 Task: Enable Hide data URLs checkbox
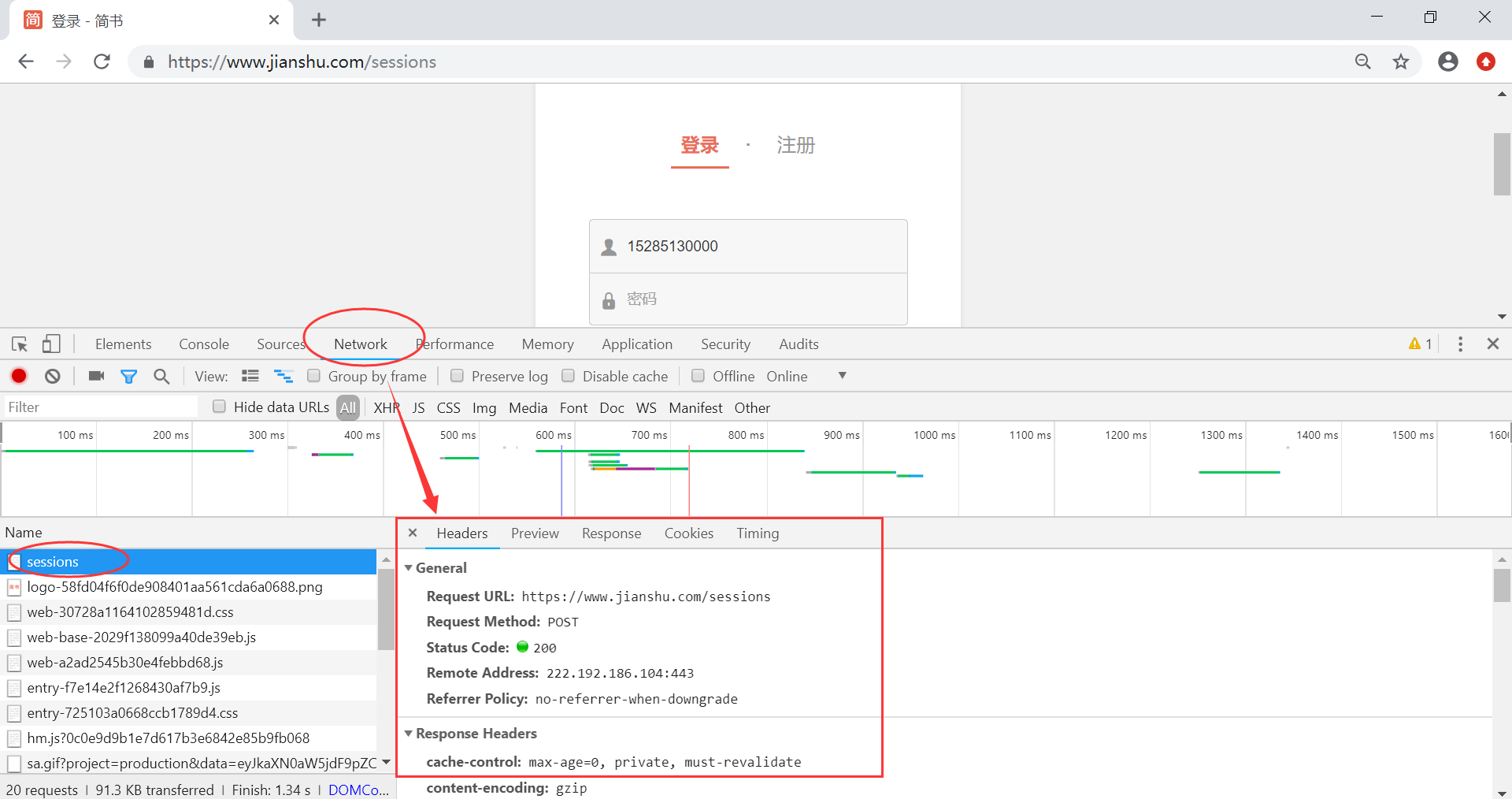(x=220, y=407)
